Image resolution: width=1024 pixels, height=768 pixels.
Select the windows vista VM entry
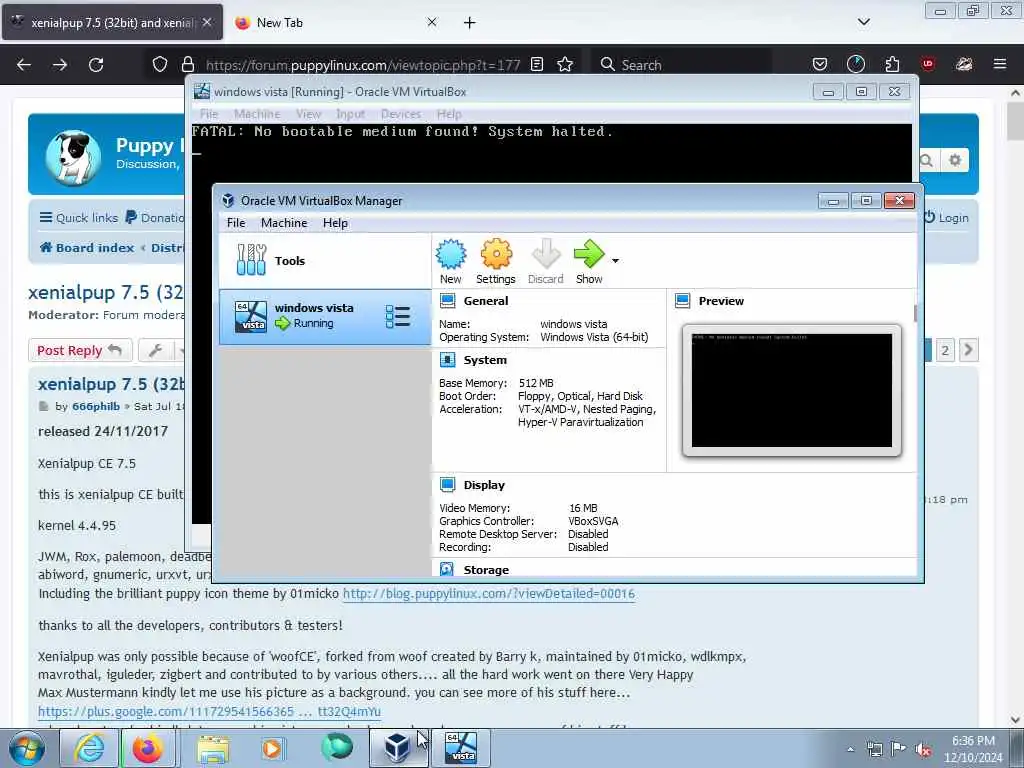coord(325,317)
